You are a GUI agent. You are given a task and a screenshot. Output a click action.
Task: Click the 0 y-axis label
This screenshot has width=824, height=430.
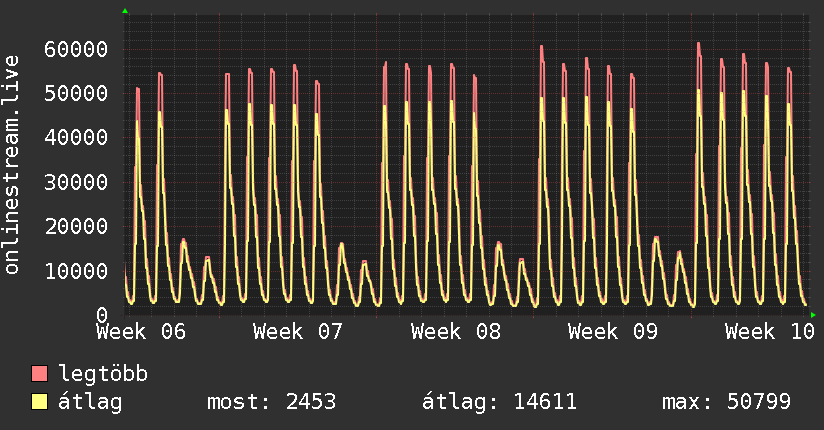tap(102, 315)
